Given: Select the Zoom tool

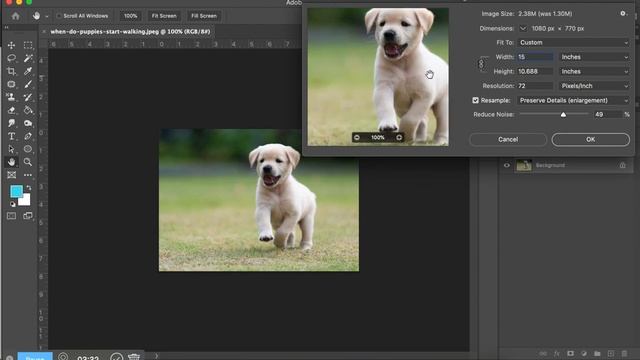Looking at the screenshot, I should (28, 162).
